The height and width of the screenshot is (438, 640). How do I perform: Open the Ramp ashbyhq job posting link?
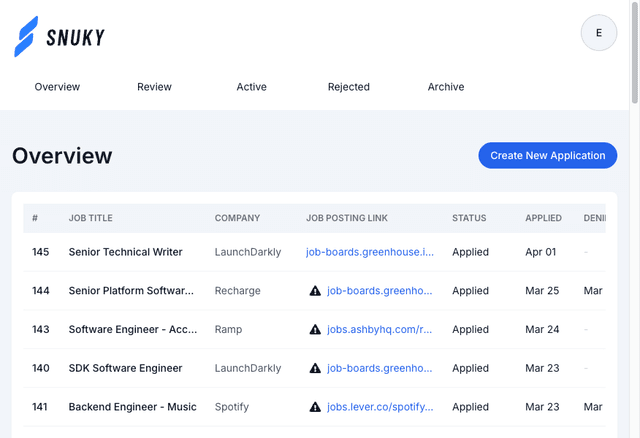pyautogui.click(x=379, y=329)
